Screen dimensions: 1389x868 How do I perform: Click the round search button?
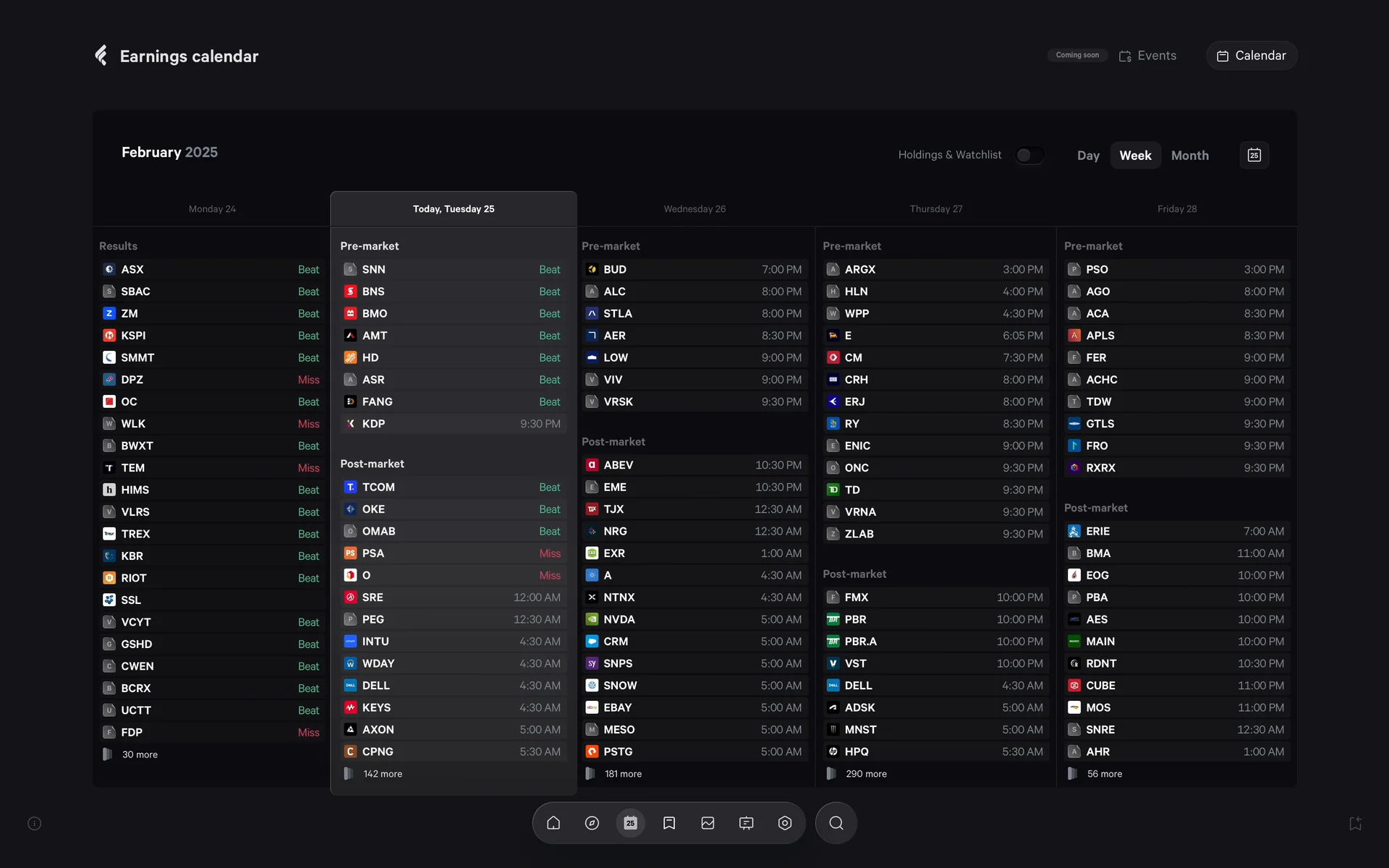[x=836, y=823]
